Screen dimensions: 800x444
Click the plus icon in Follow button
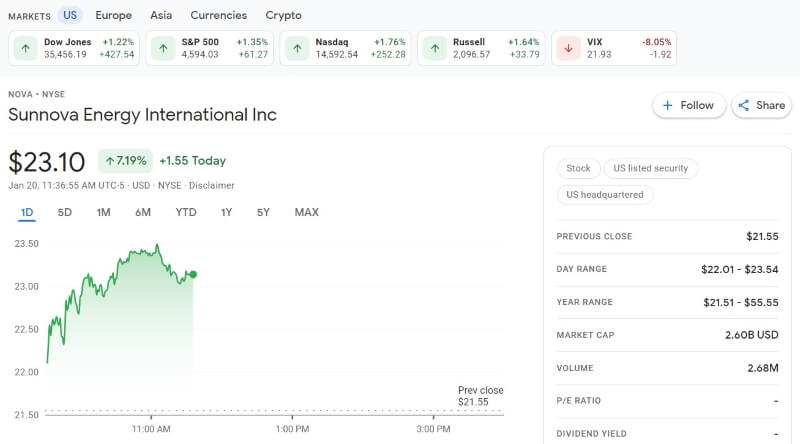667,106
